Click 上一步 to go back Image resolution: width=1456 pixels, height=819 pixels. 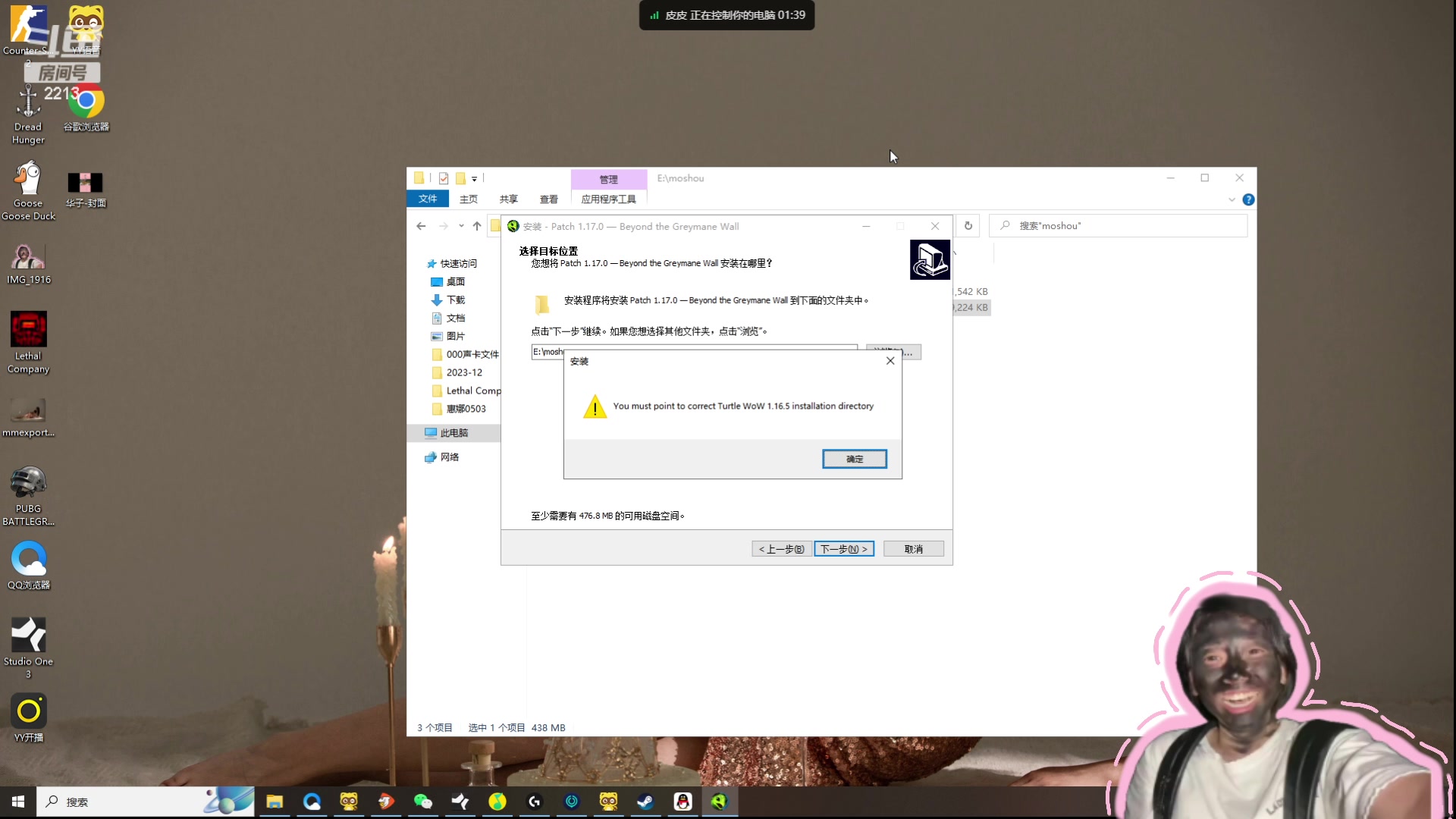click(780, 548)
